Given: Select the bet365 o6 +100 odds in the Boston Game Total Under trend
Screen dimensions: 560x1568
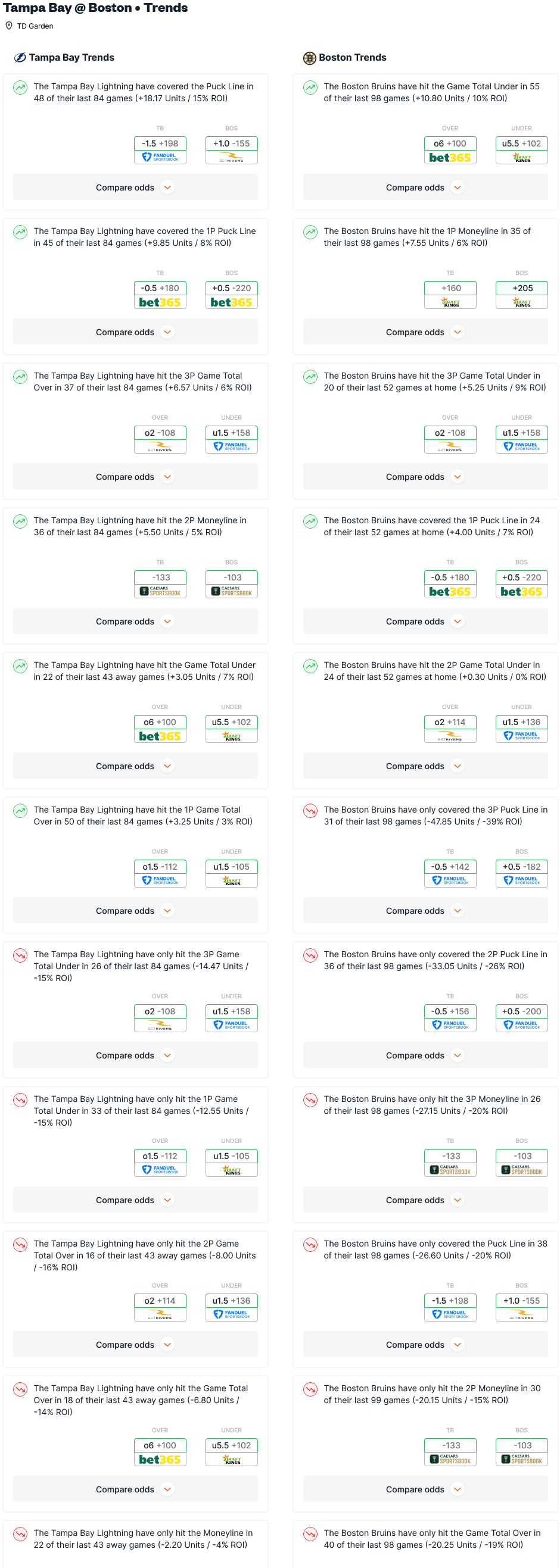Looking at the screenshot, I should [450, 151].
